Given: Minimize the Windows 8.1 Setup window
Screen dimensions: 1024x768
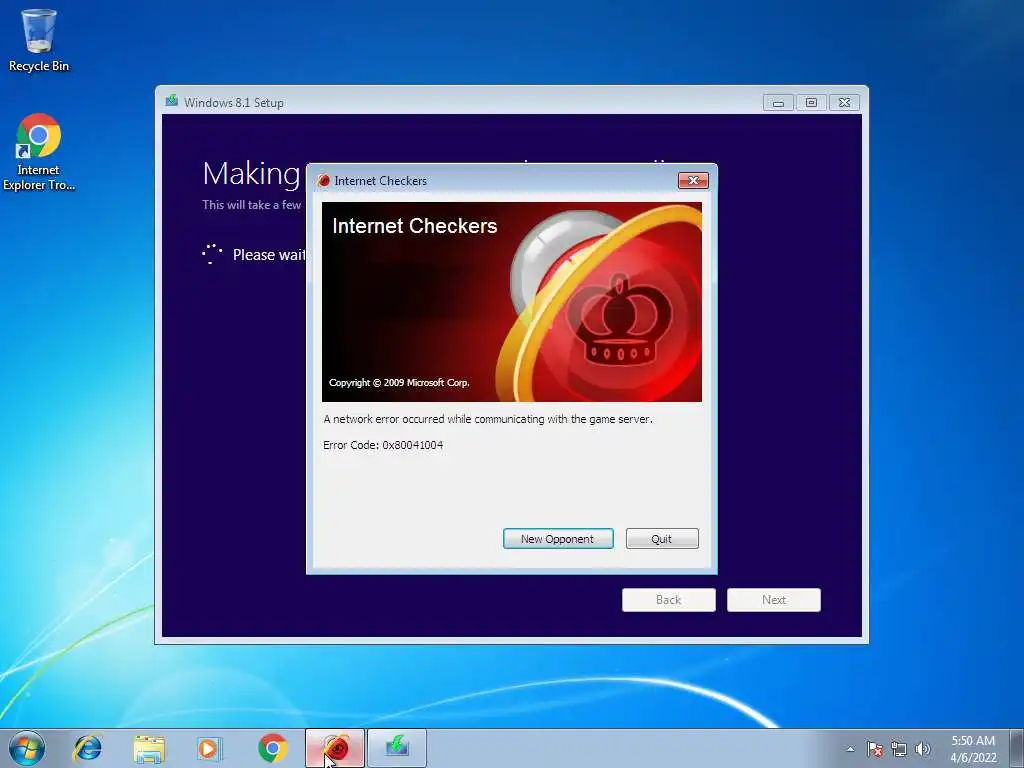Looking at the screenshot, I should pyautogui.click(x=778, y=103).
